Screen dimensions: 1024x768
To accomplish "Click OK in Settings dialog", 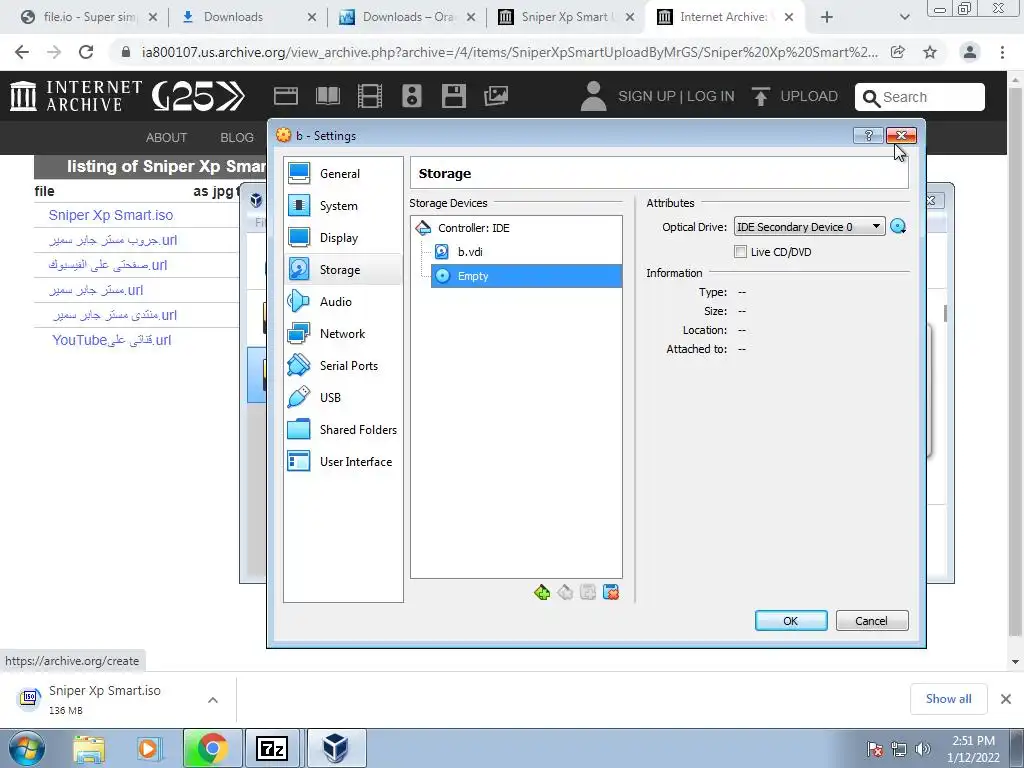I will tap(791, 620).
